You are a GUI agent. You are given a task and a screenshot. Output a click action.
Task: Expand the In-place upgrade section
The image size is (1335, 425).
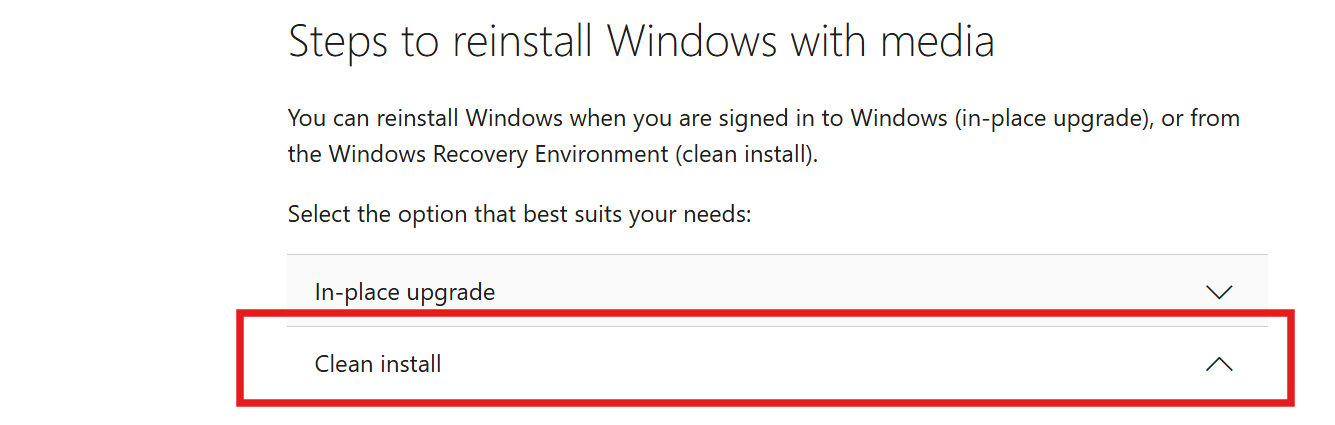(x=776, y=292)
